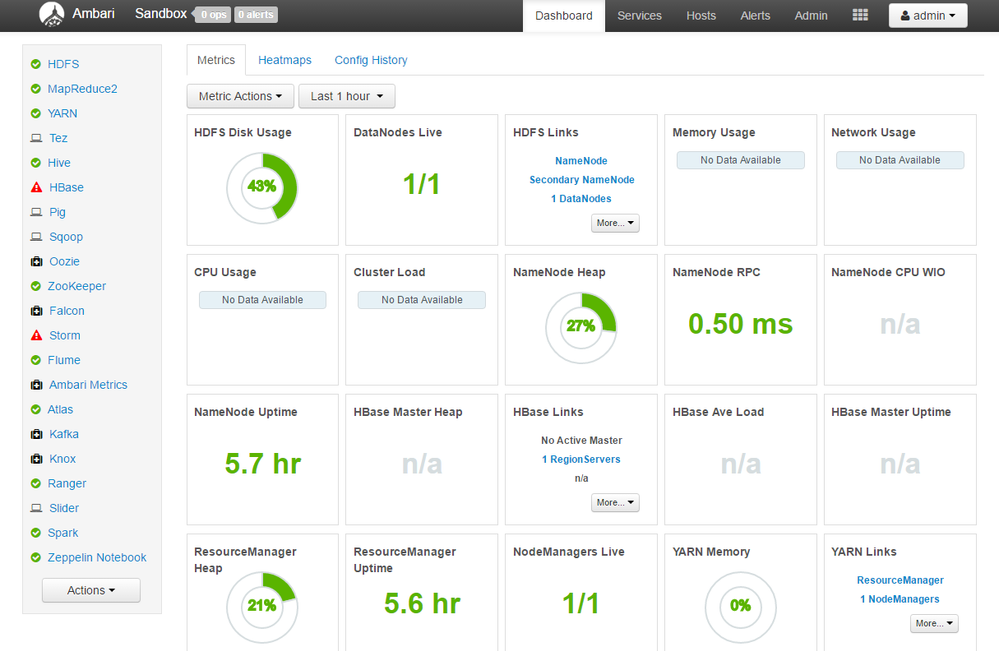Screen dimensions: 999x651
Task: Open the Metric Actions dropdown
Action: [x=240, y=96]
